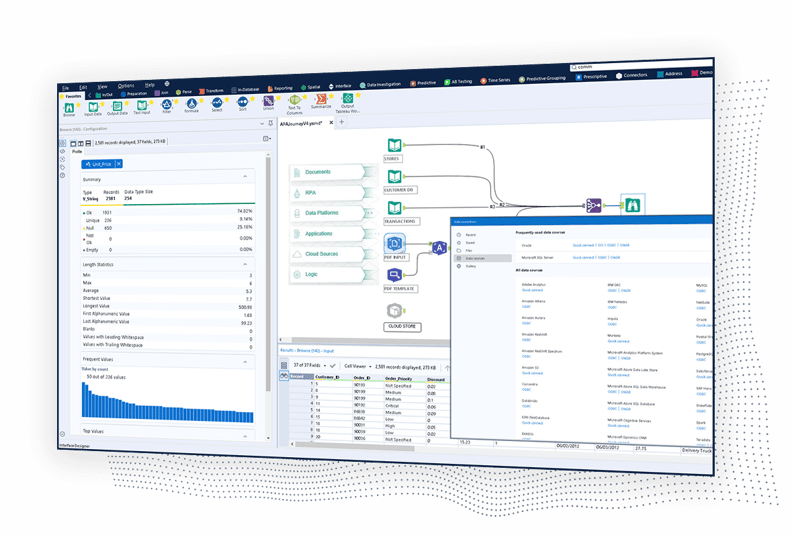Click the left chevron to scroll tool categories
792x535 pixels.
point(90,95)
